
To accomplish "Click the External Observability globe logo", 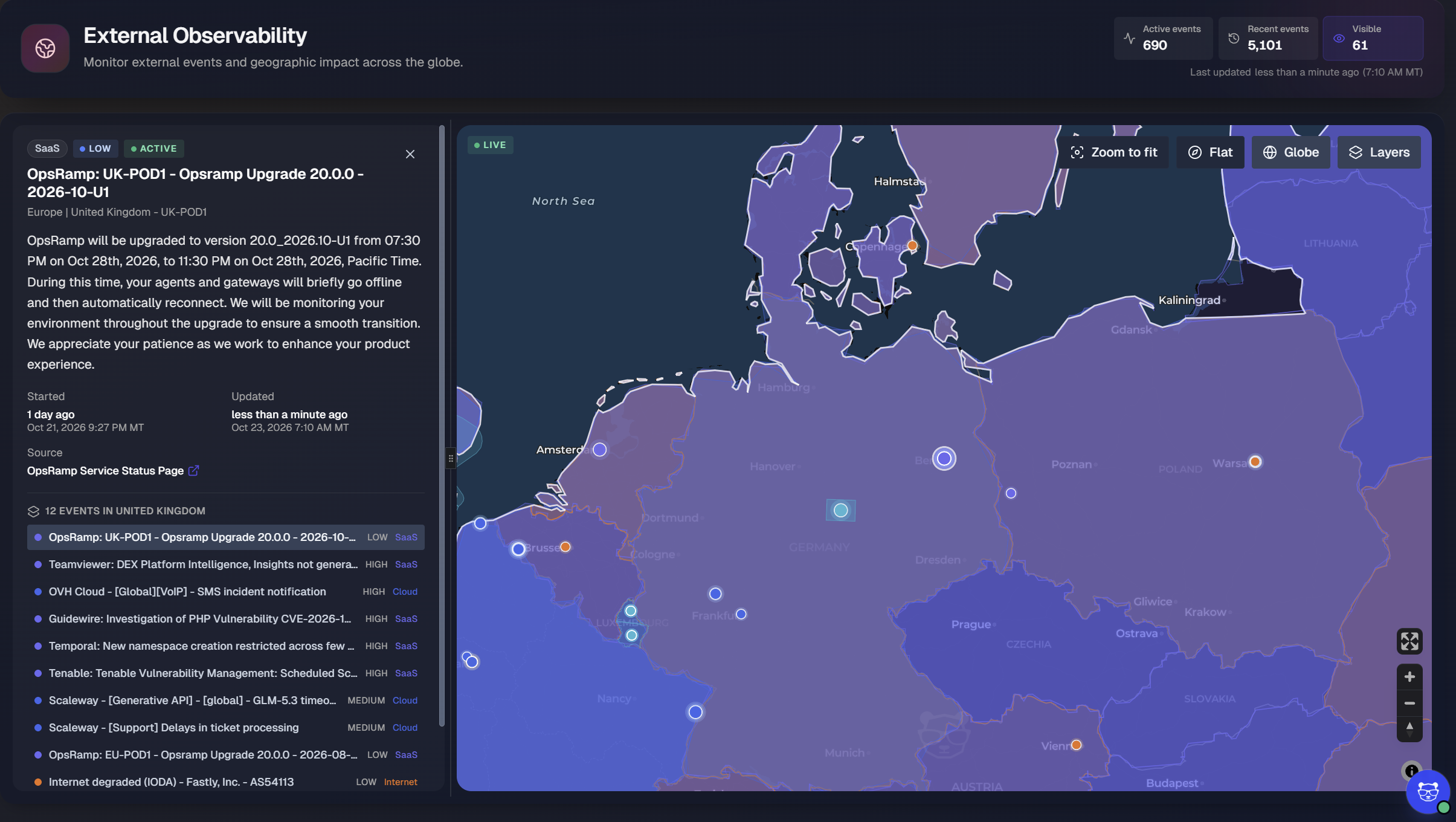I will click(x=45, y=48).
